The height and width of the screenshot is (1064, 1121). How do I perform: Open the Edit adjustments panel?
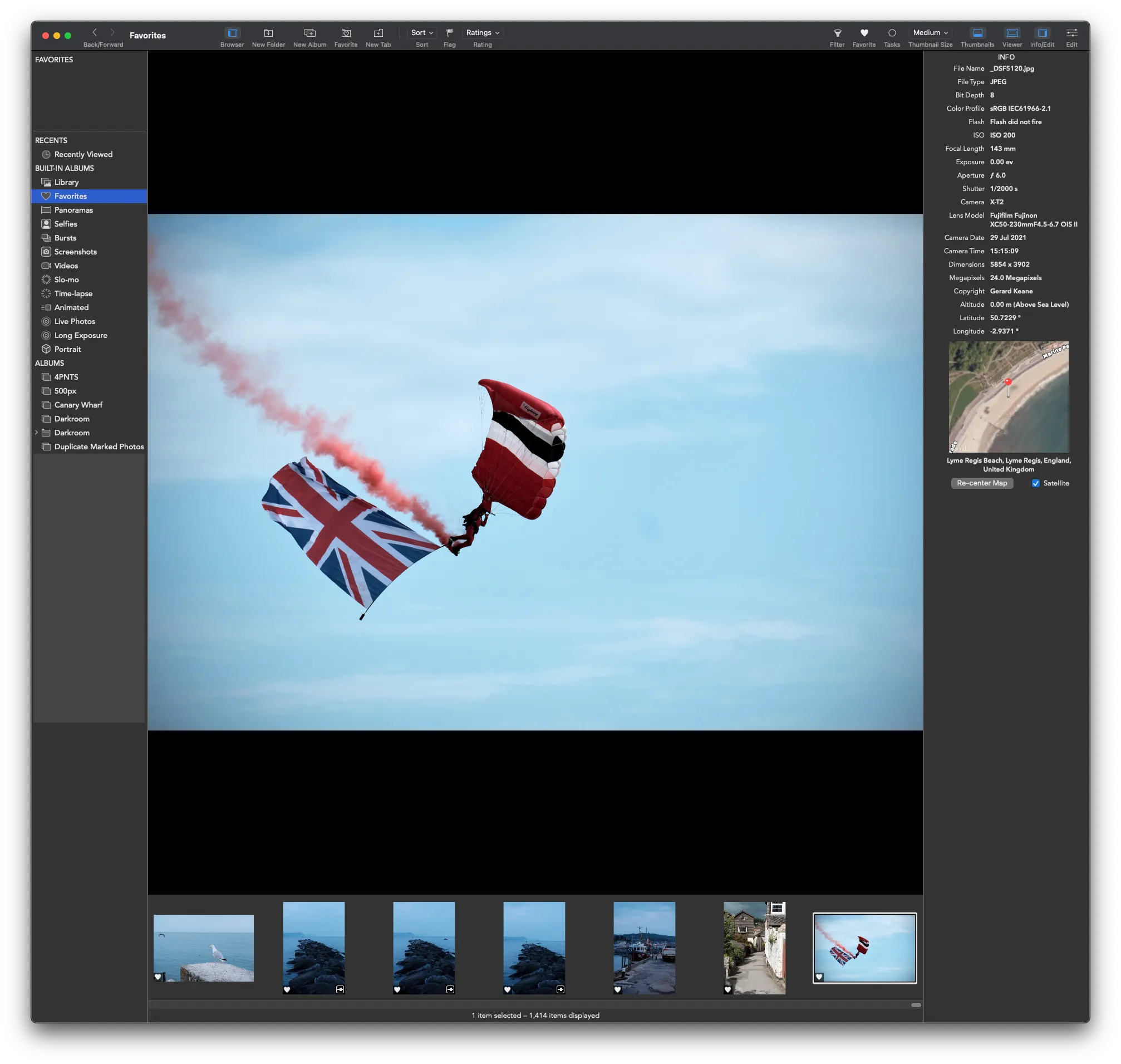(1071, 33)
